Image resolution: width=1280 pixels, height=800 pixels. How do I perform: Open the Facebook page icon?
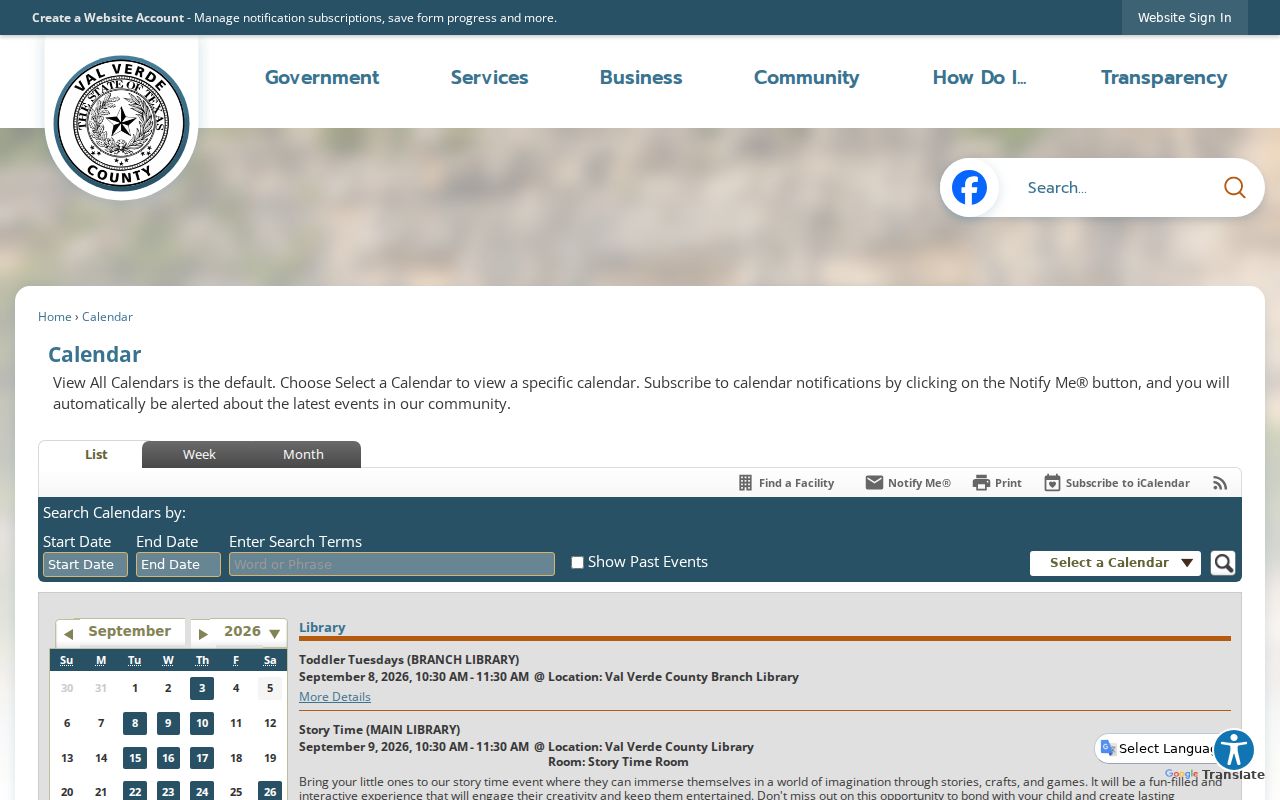coord(969,187)
